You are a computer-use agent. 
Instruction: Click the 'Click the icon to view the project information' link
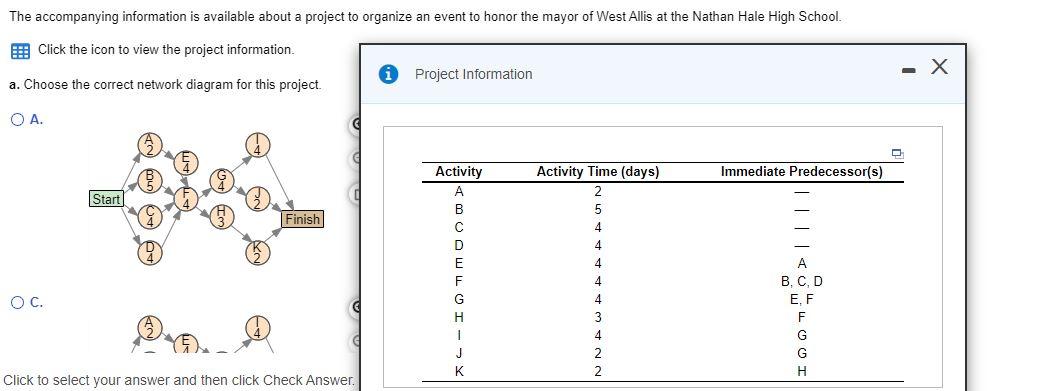(166, 49)
